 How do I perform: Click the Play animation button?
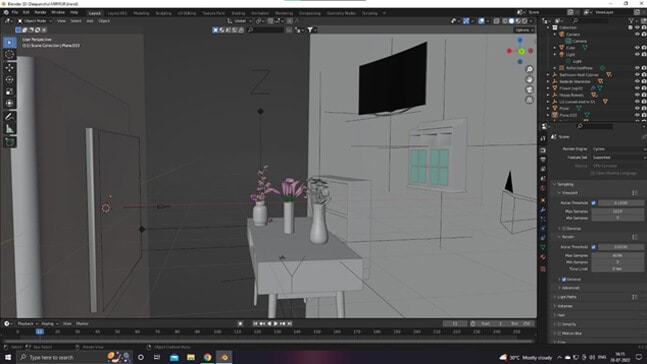pyautogui.click(x=276, y=324)
